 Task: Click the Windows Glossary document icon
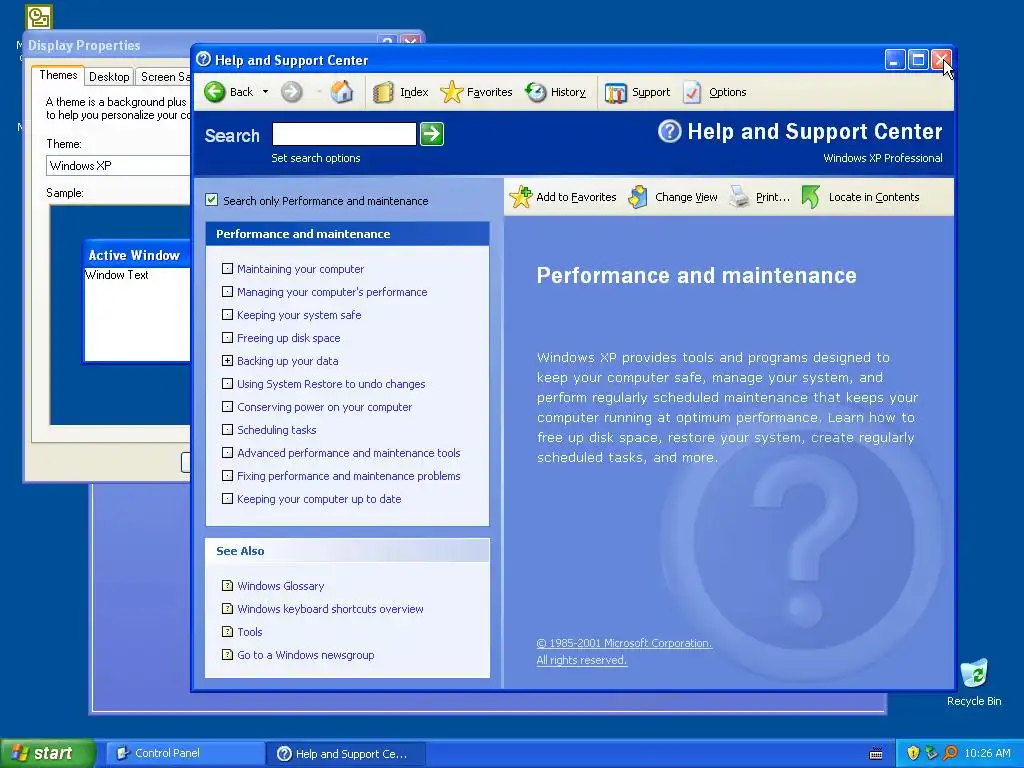[x=227, y=586]
